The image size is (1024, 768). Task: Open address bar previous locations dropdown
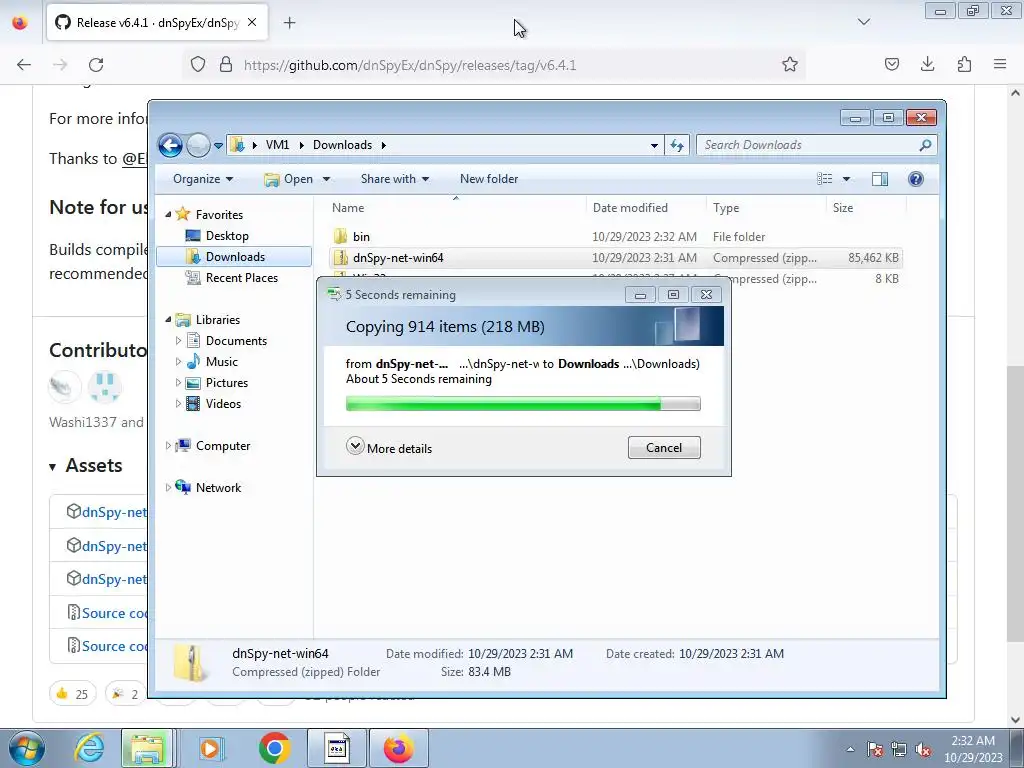coord(654,146)
